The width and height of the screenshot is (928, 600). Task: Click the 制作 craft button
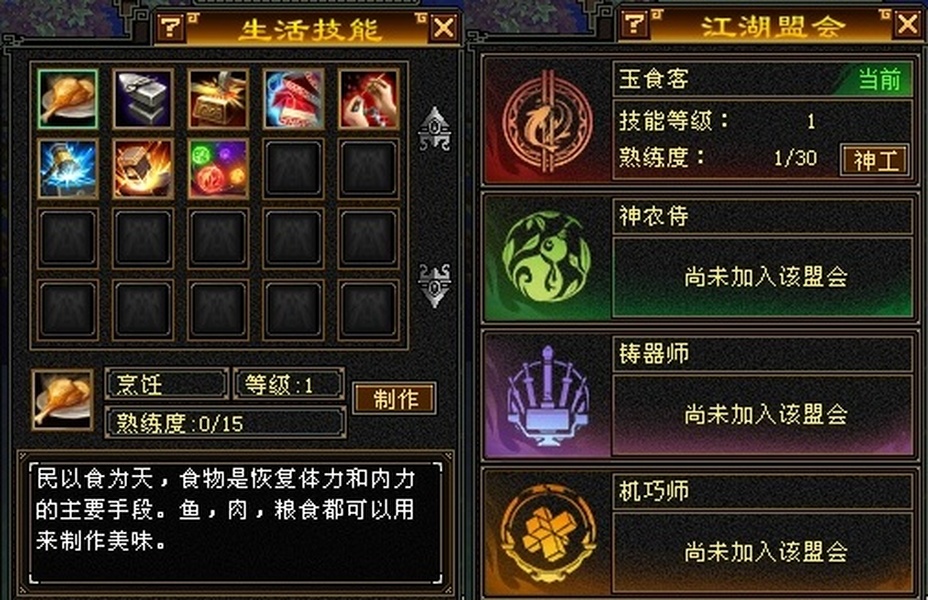(395, 399)
